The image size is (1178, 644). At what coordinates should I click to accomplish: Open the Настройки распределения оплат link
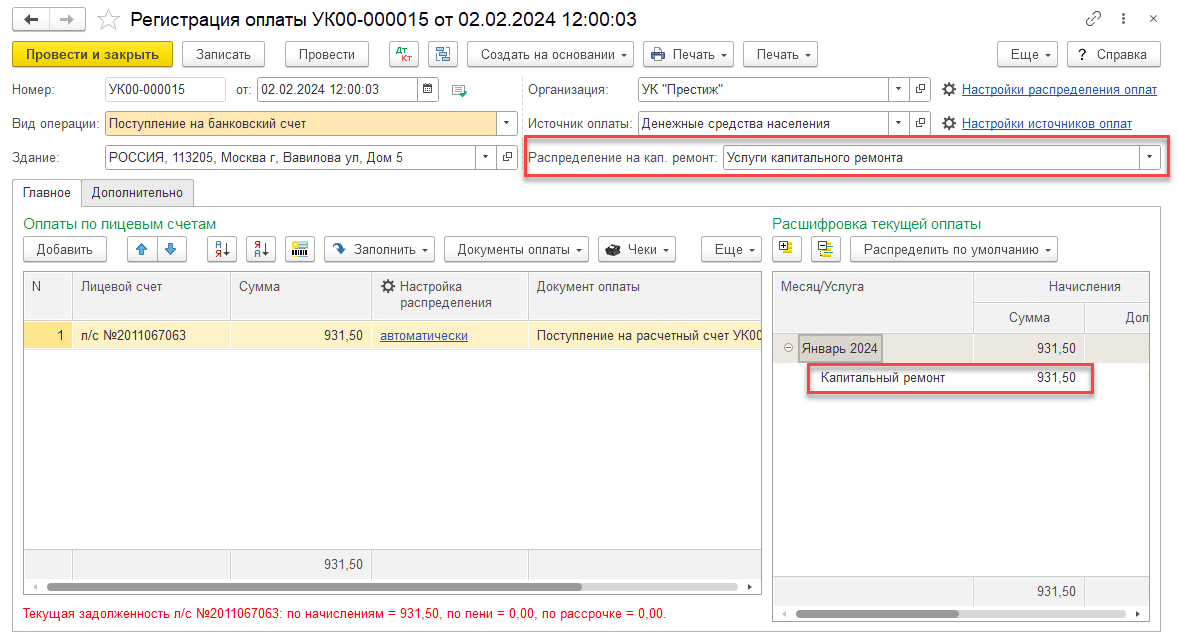(1059, 89)
